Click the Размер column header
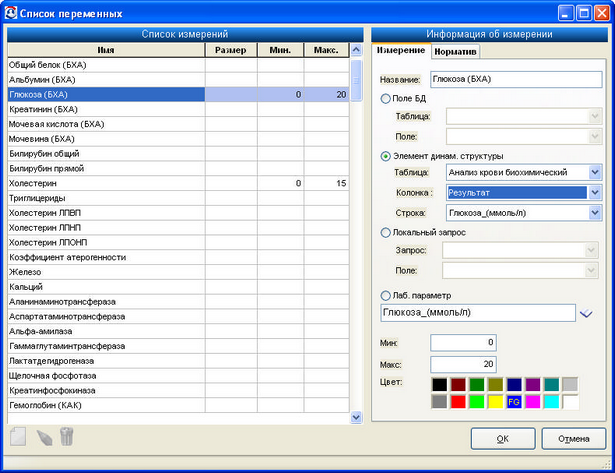 (231, 50)
